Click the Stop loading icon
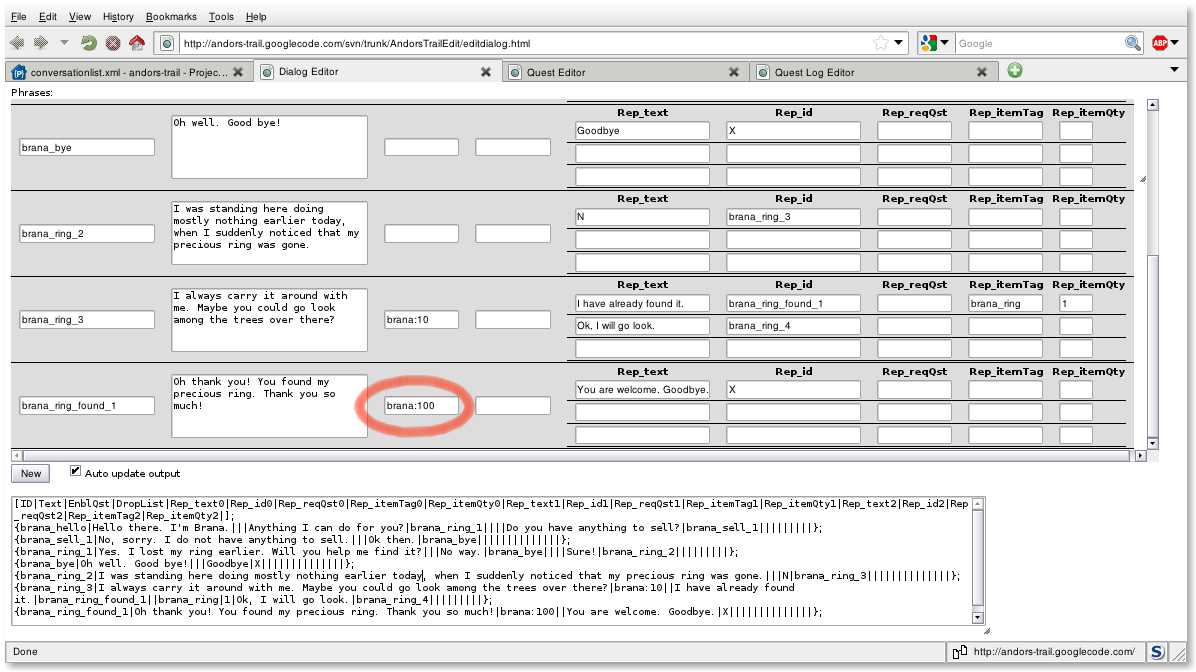 pos(113,43)
